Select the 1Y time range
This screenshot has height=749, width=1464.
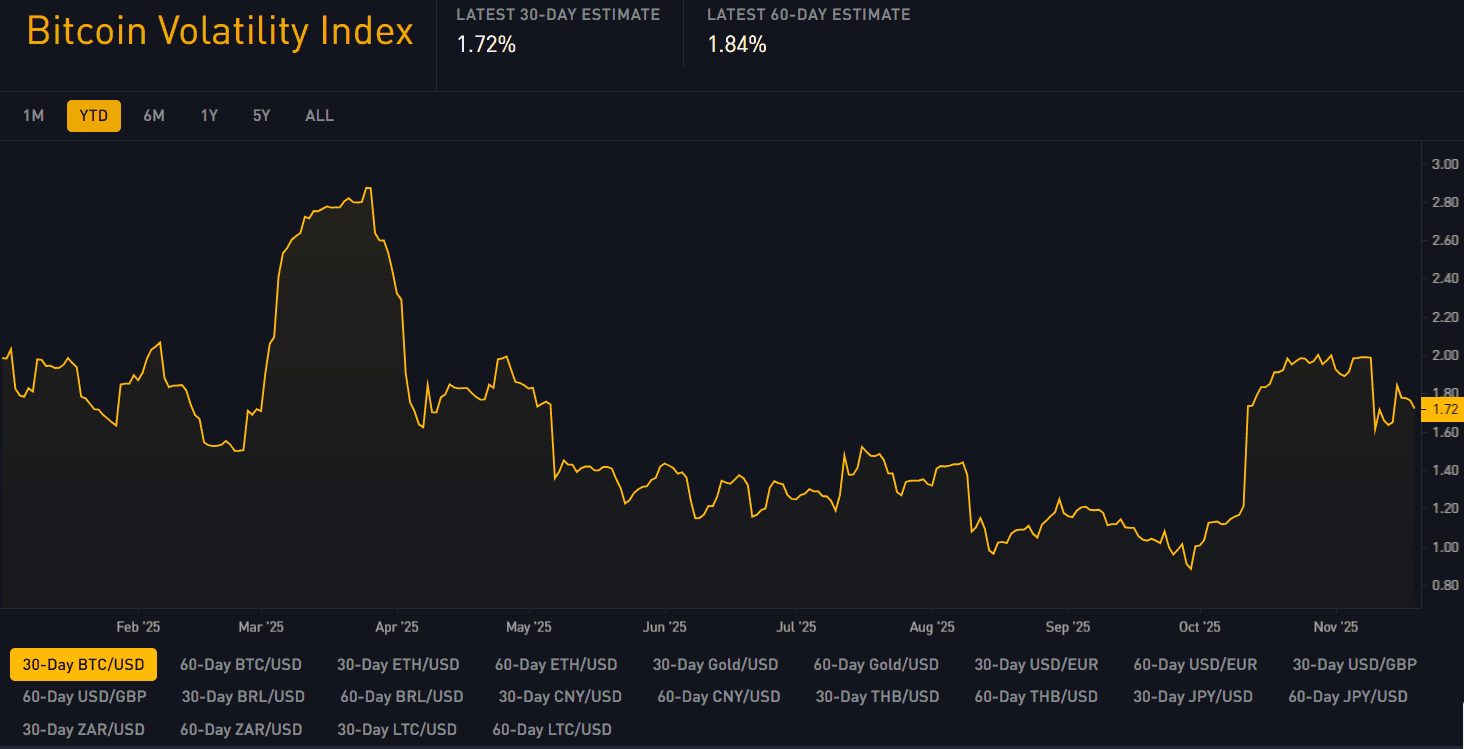point(209,115)
